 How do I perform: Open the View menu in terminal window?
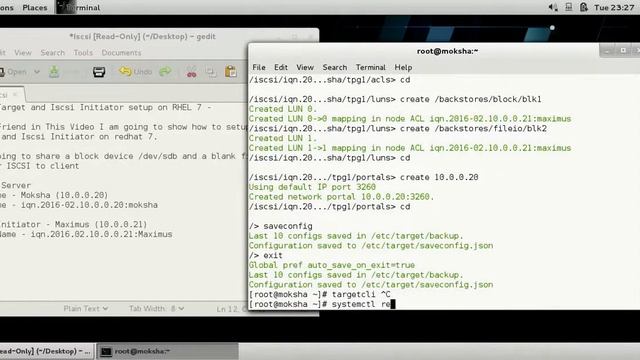click(x=305, y=67)
